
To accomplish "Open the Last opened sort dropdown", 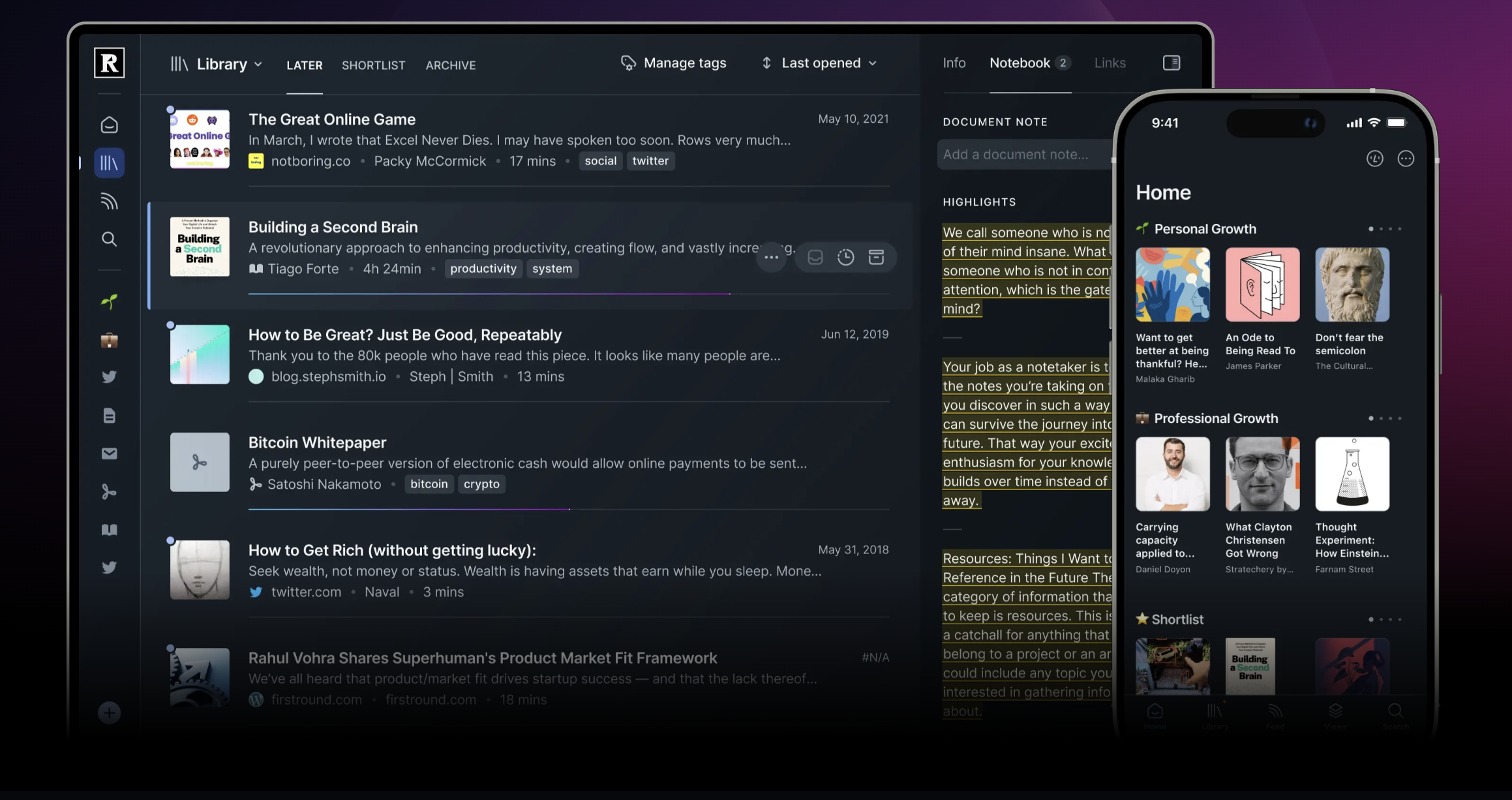I will [x=820, y=63].
